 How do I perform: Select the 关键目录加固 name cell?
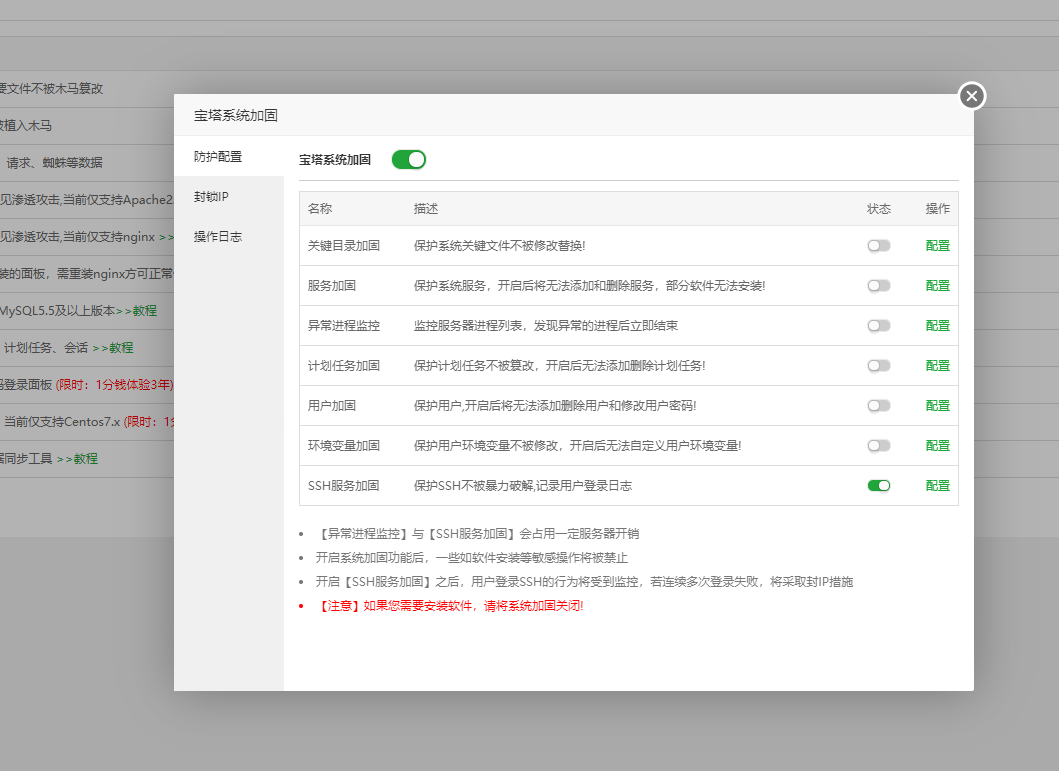click(x=344, y=246)
